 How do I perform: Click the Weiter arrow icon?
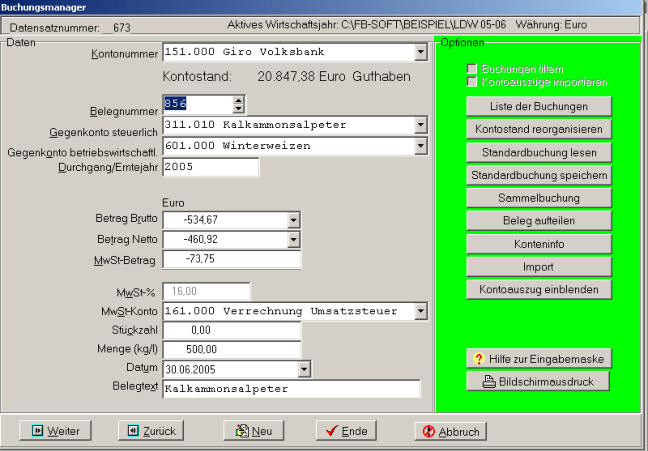(x=37, y=431)
